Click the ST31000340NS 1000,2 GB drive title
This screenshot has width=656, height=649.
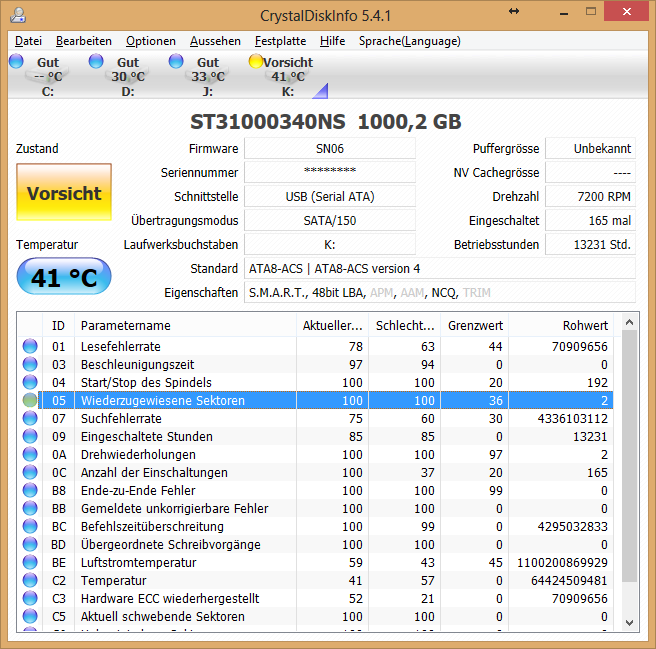(325, 122)
